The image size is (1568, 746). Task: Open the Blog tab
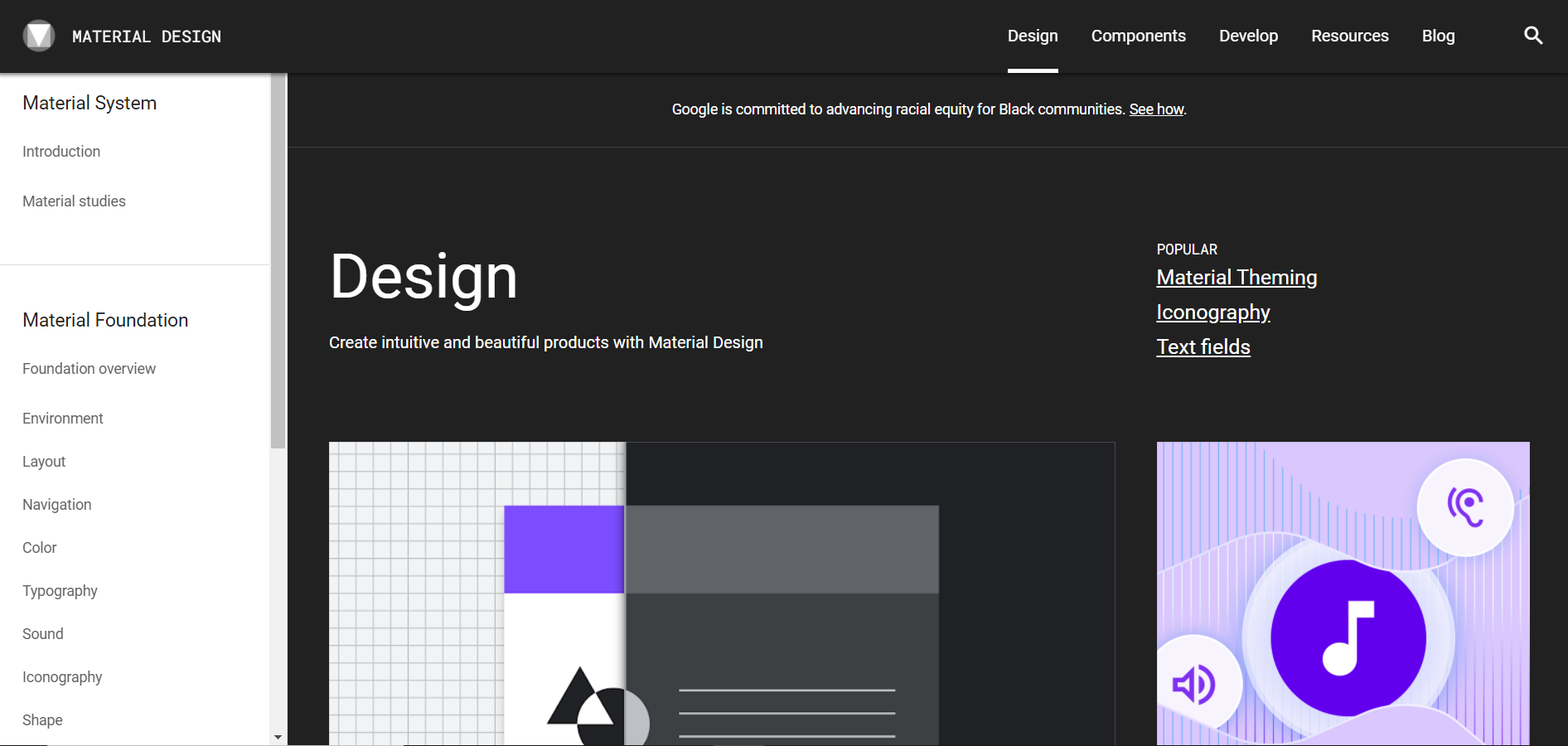(1438, 36)
